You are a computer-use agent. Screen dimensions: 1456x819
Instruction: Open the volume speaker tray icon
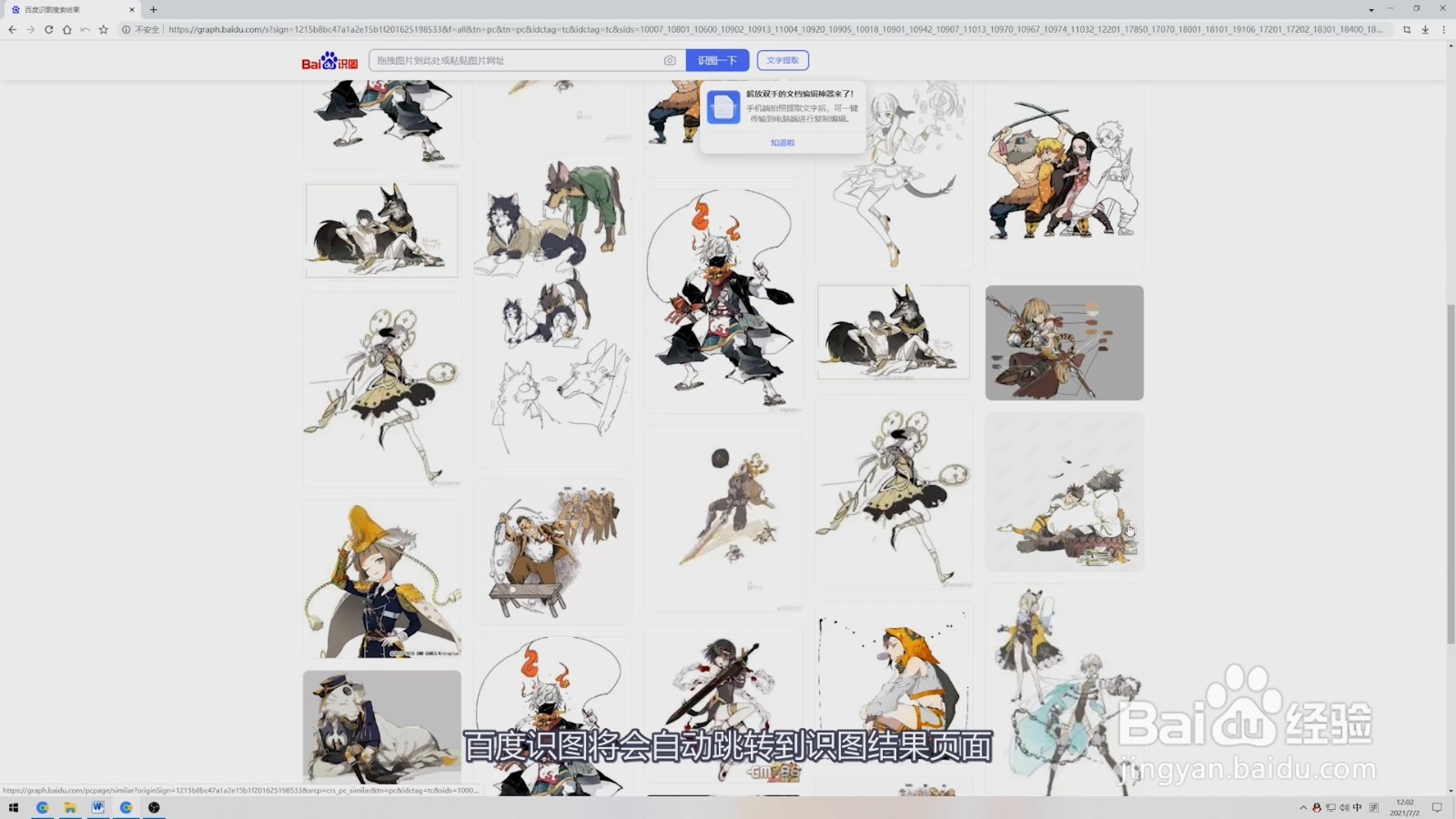(x=1344, y=807)
